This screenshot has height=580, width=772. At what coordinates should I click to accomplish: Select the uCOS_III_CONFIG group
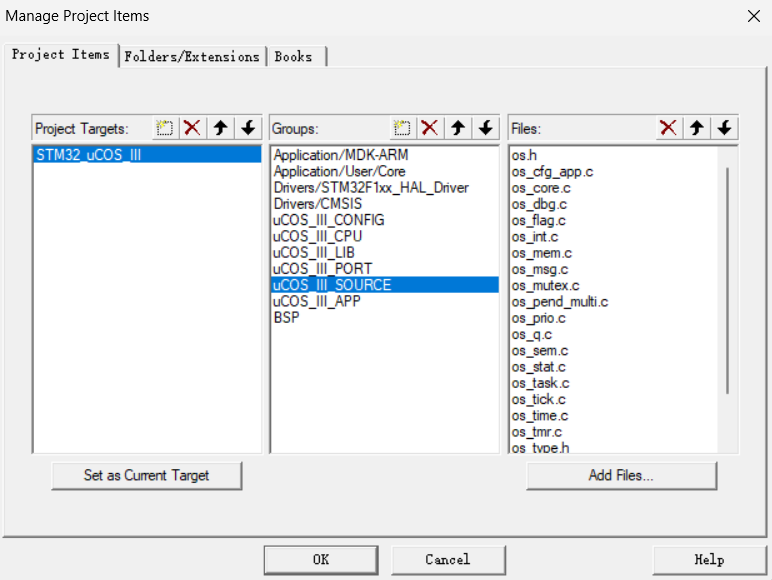point(385,220)
